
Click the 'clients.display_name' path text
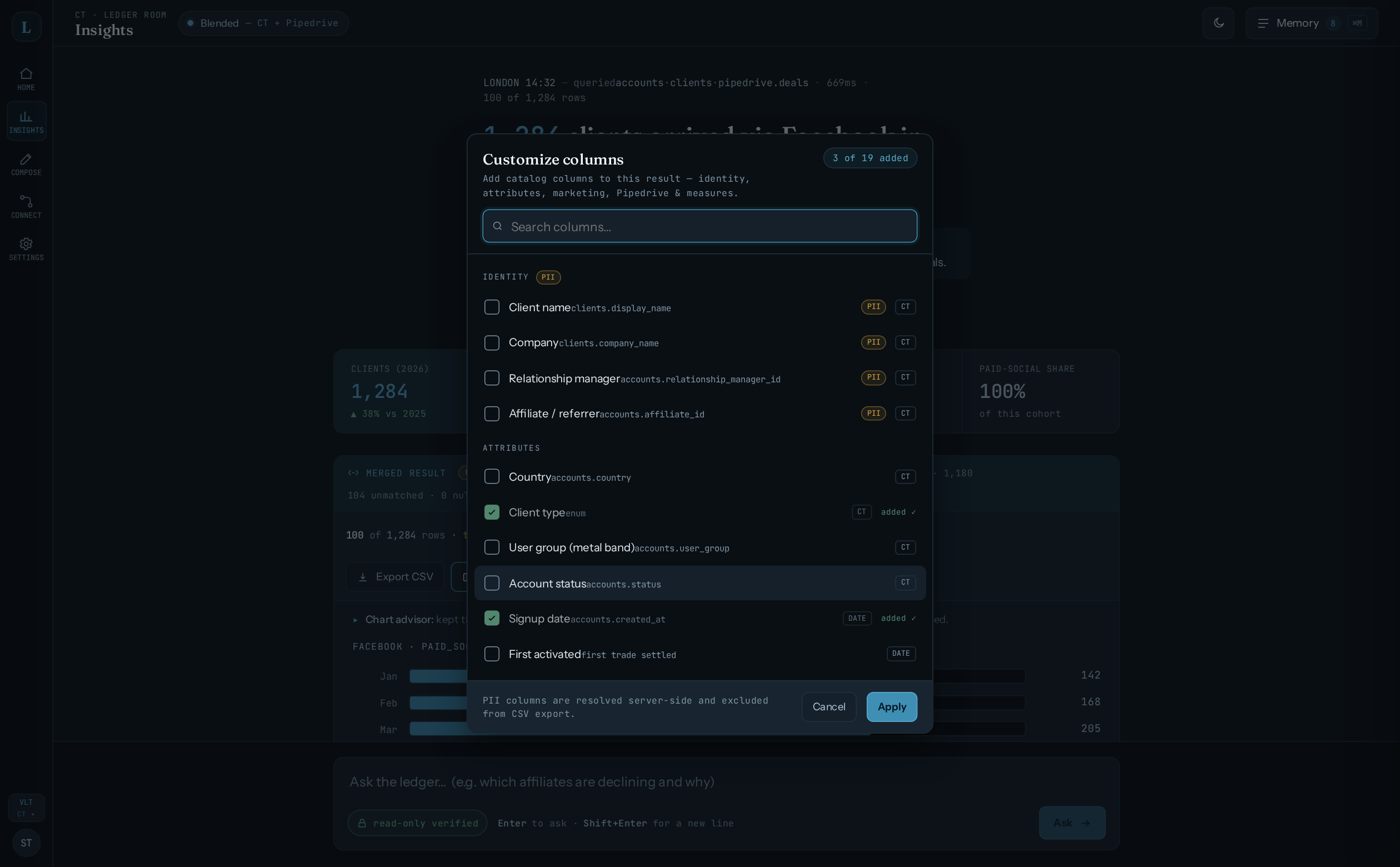621,308
